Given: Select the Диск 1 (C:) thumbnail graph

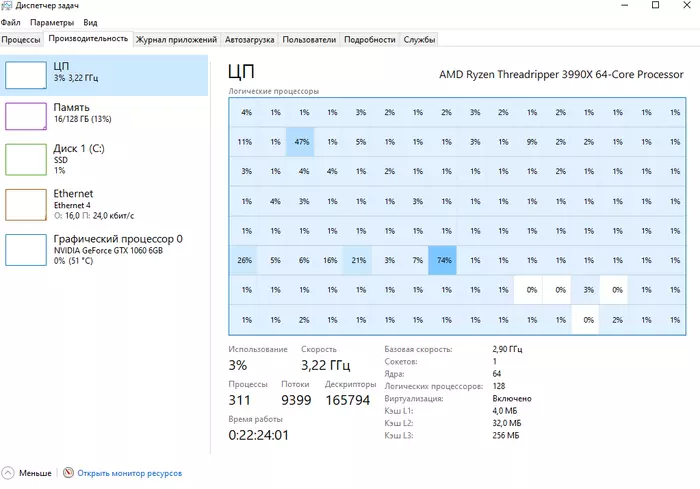Looking at the screenshot, I should coord(26,159).
